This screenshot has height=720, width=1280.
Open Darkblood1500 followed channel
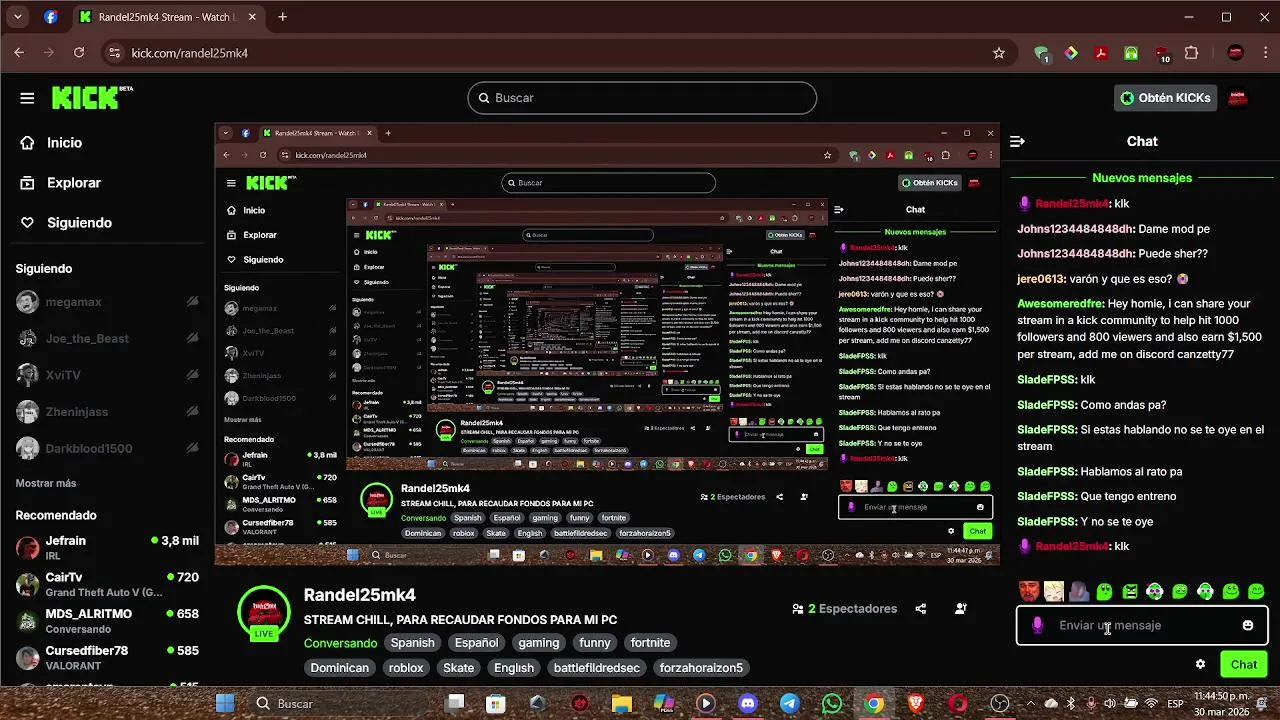click(x=107, y=449)
